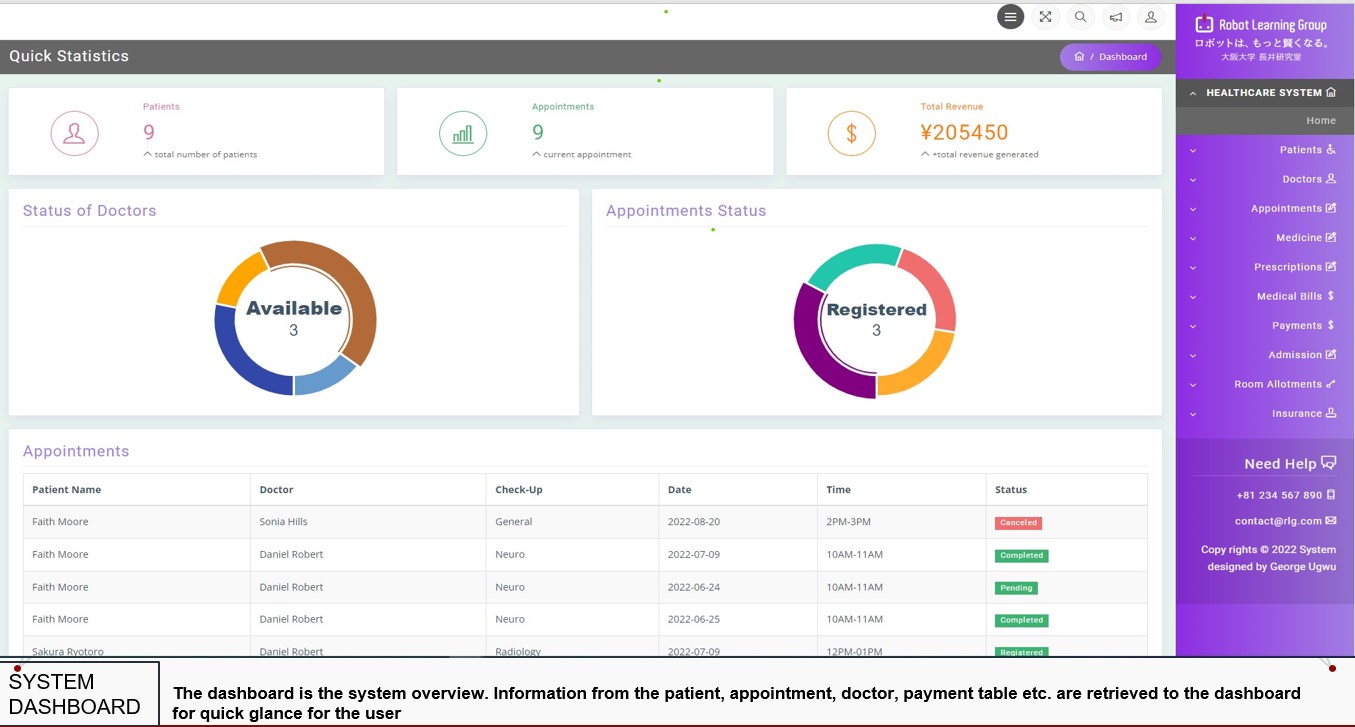Open the hamburger menu at top
1355x727 pixels.
click(1010, 16)
